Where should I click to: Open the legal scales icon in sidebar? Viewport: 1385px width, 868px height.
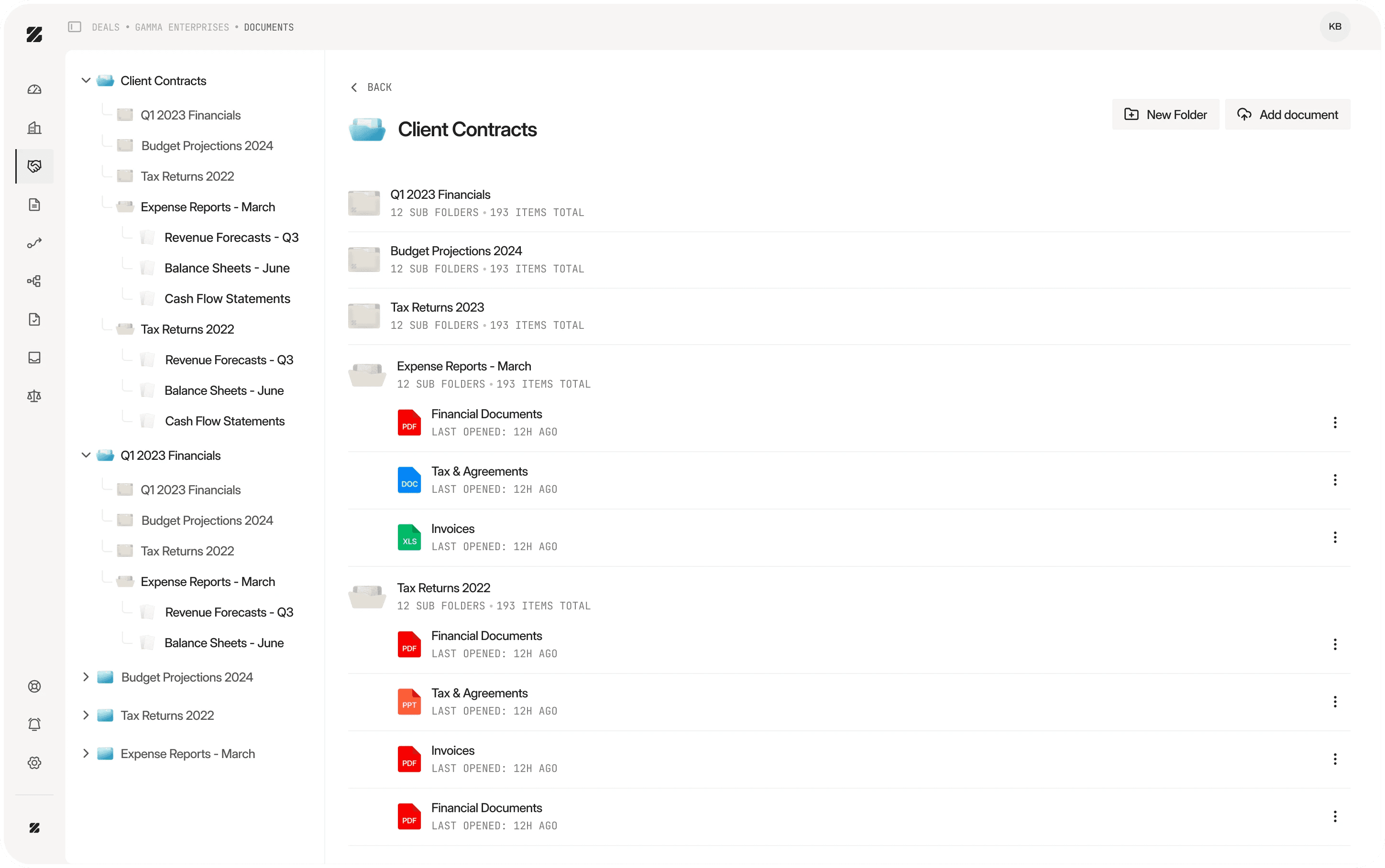[34, 396]
